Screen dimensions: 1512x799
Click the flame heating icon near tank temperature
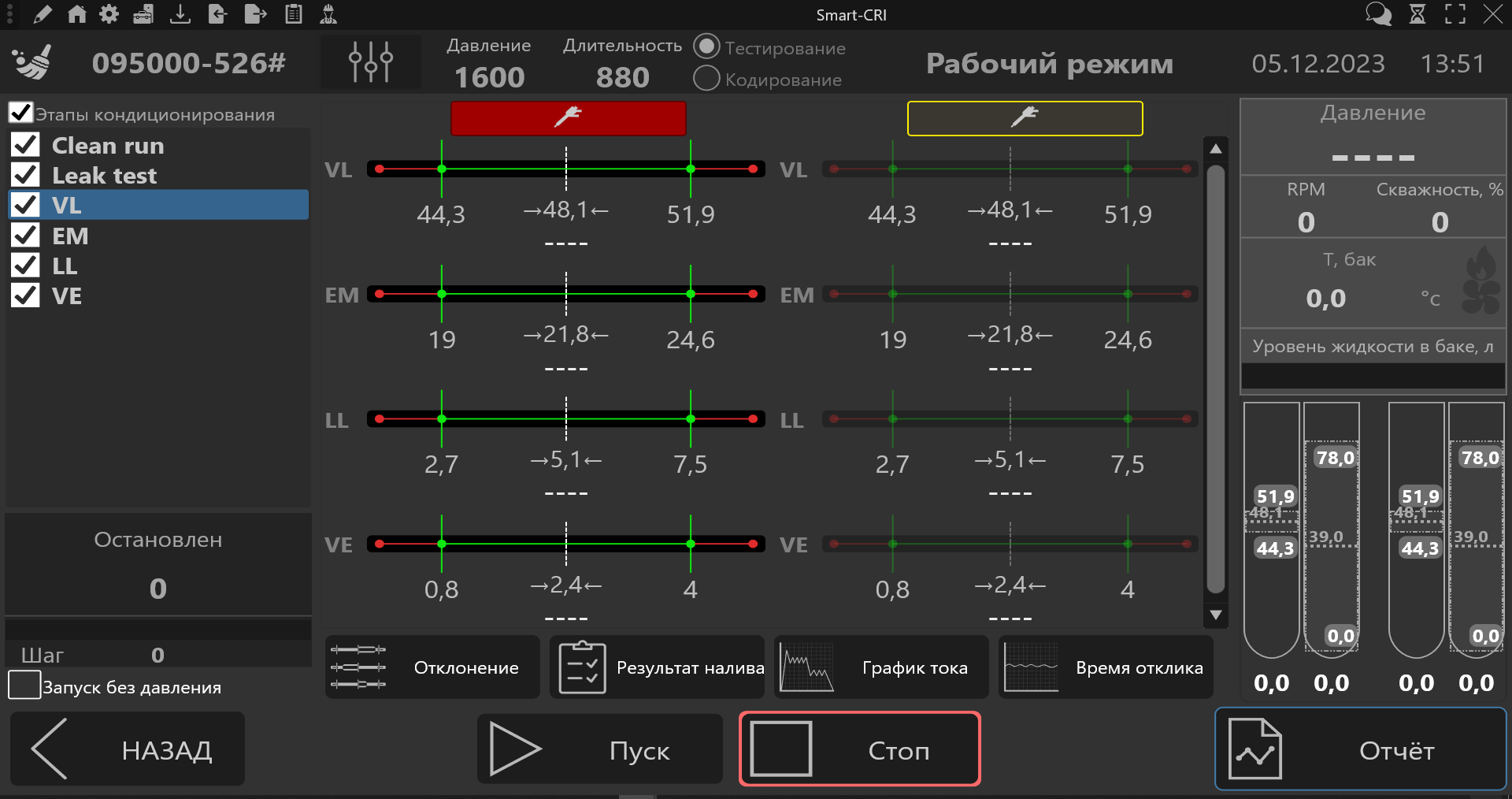coord(1482,265)
